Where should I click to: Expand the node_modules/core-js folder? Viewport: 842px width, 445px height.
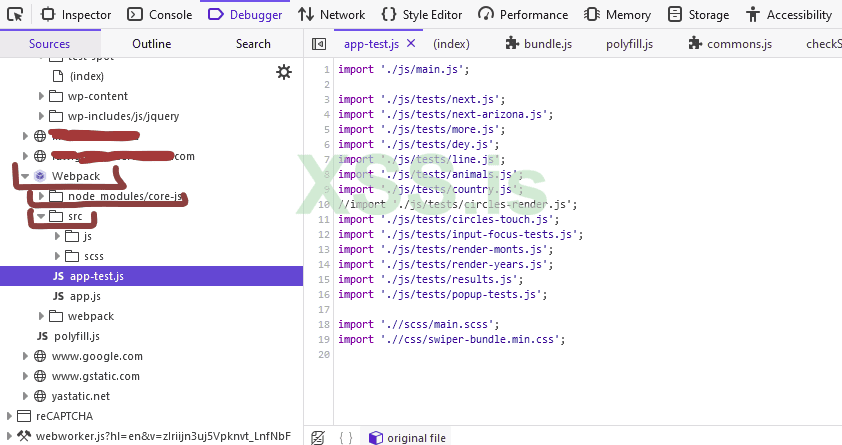42,196
